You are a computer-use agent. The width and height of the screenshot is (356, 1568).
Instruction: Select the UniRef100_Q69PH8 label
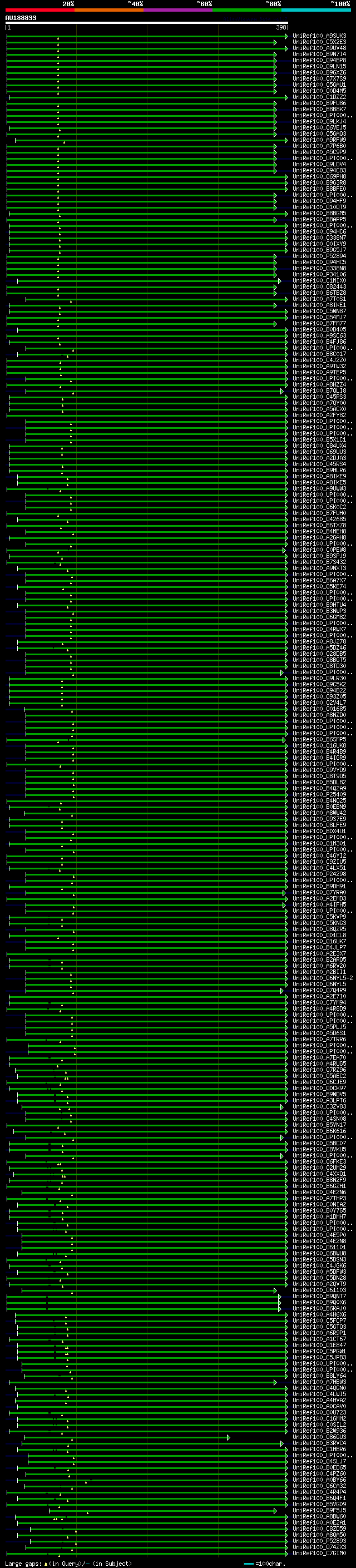tap(319, 176)
